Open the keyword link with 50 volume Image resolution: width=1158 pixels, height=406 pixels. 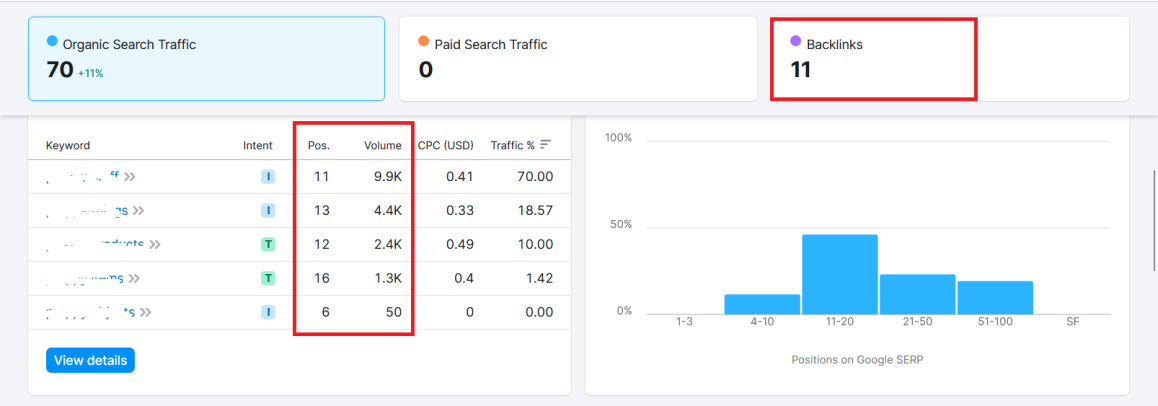(90, 312)
